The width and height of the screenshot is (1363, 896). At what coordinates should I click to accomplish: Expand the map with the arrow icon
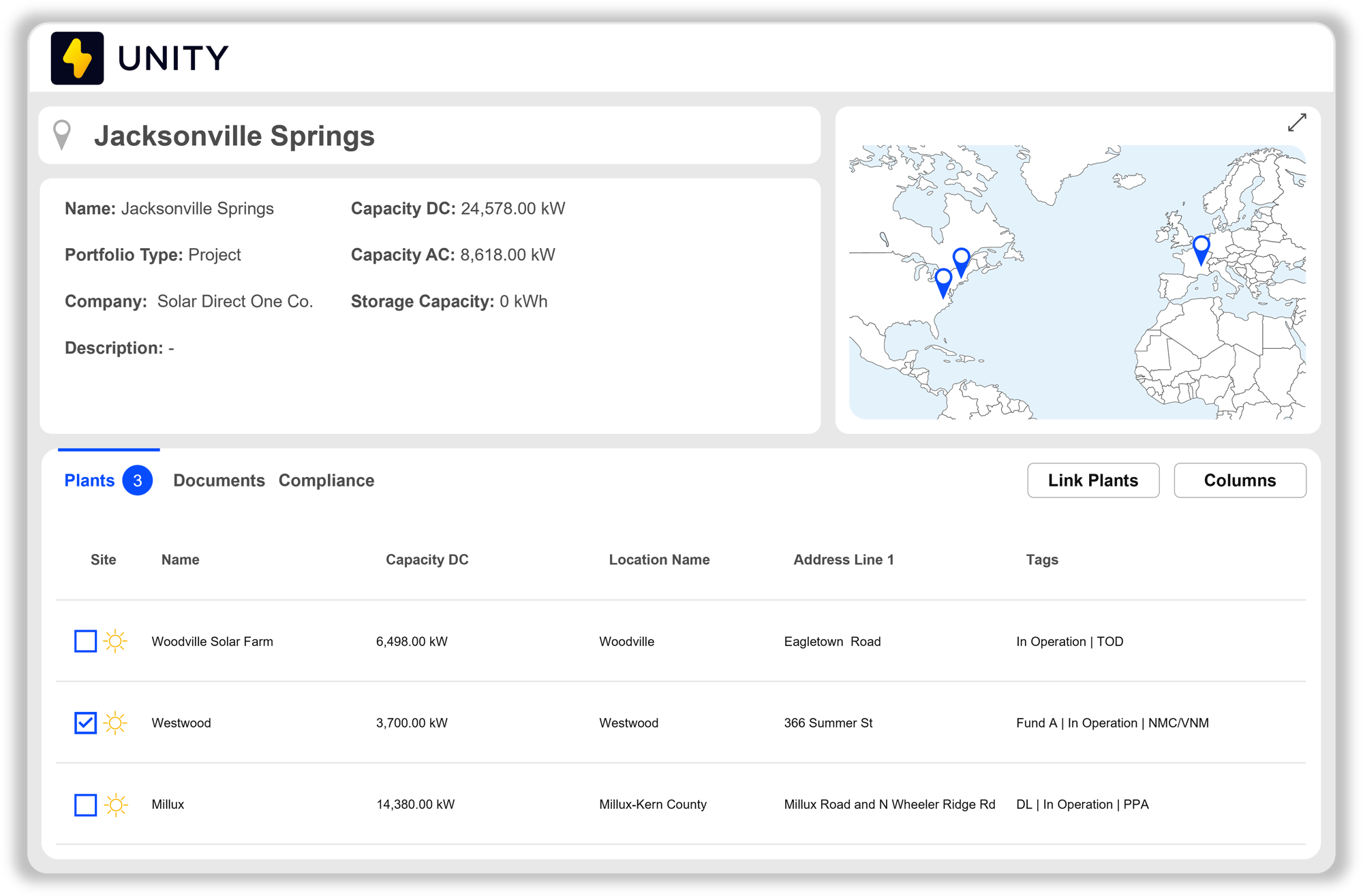1296,123
